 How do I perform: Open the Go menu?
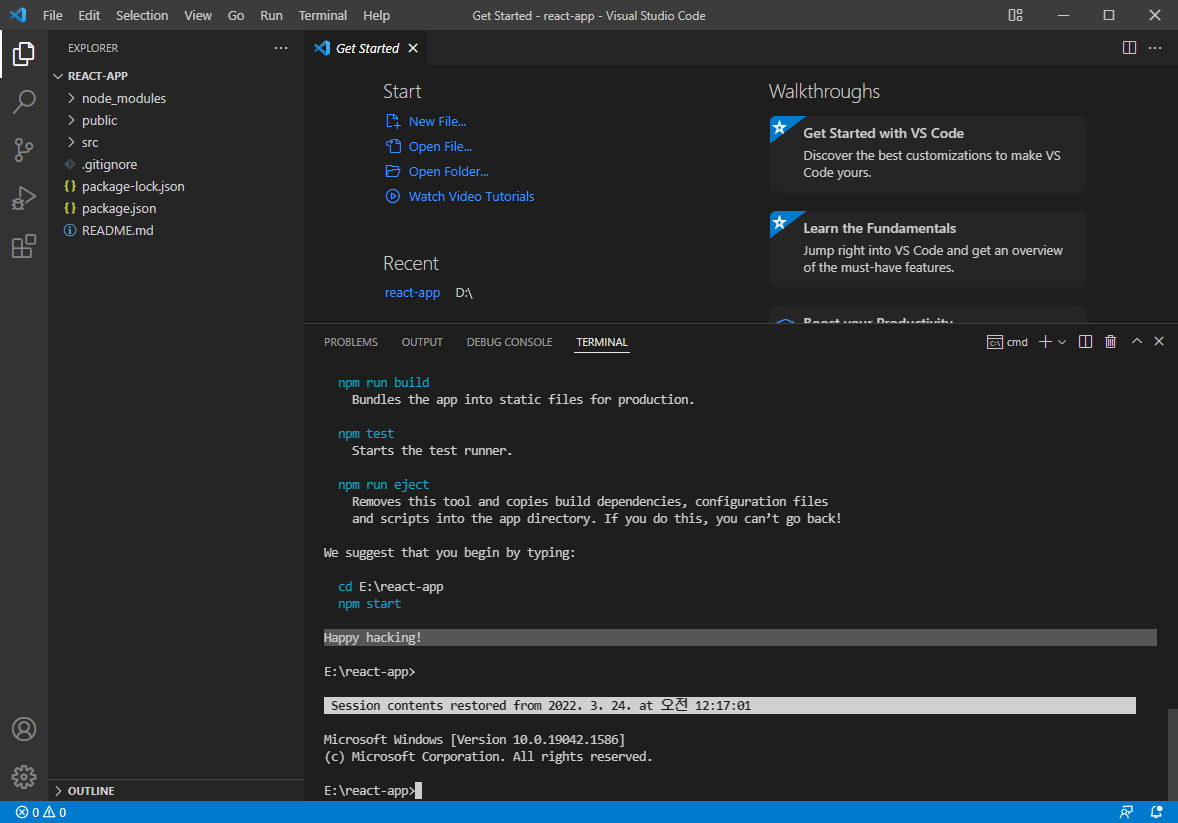pyautogui.click(x=236, y=15)
